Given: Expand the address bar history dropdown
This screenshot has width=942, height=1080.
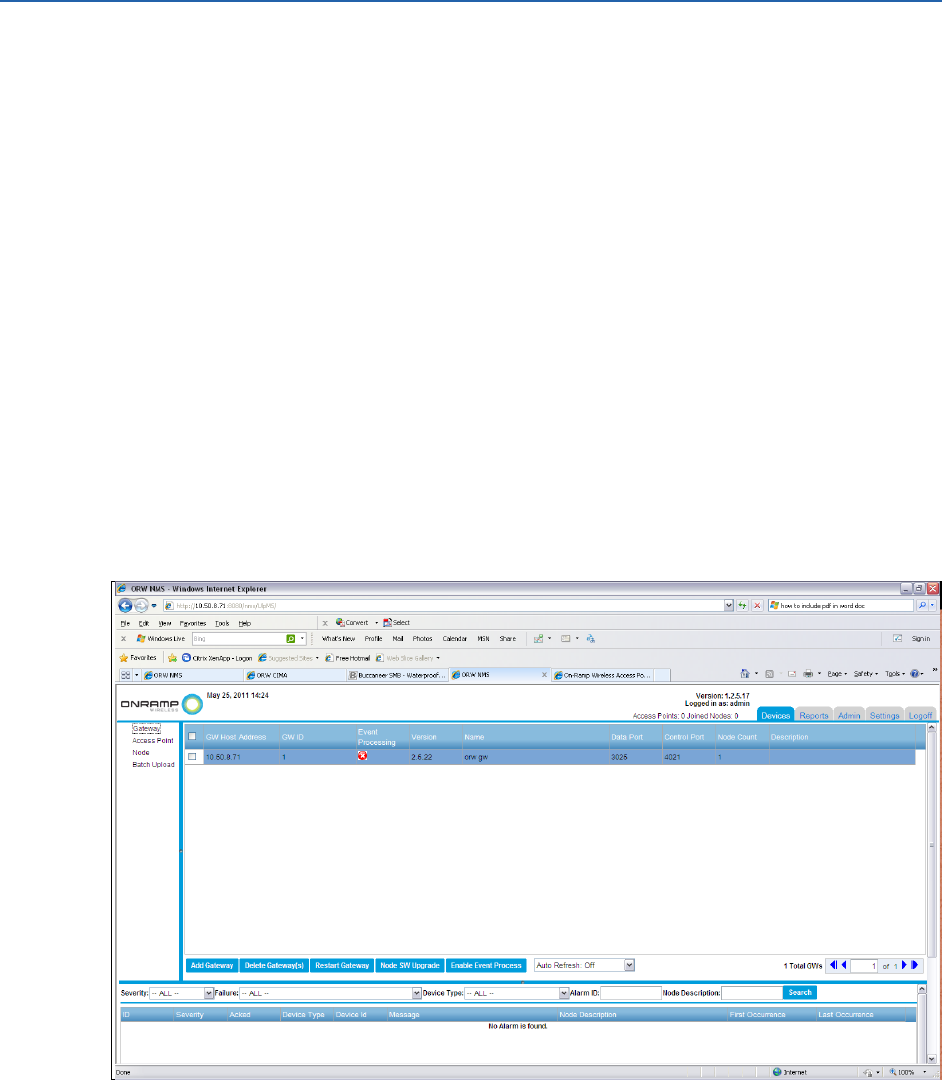Looking at the screenshot, I should [729, 605].
